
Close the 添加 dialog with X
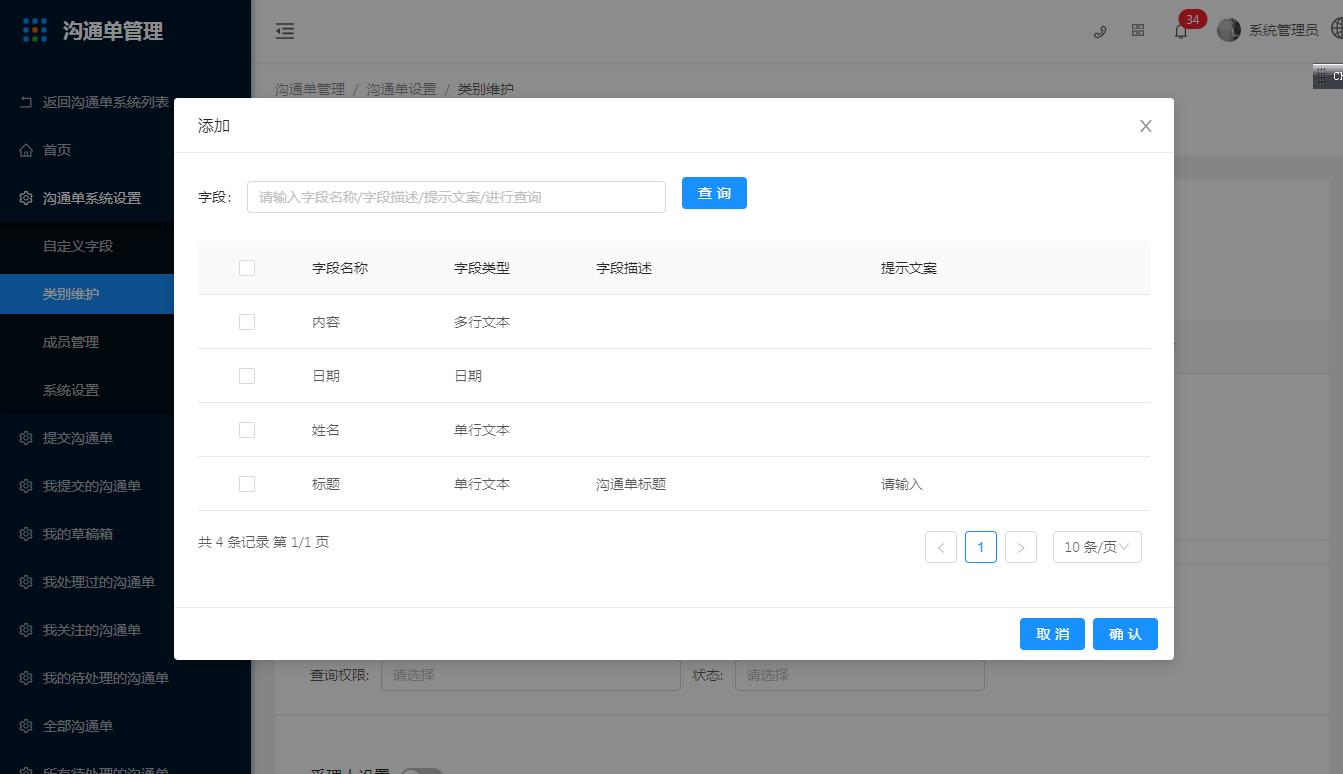[1146, 126]
